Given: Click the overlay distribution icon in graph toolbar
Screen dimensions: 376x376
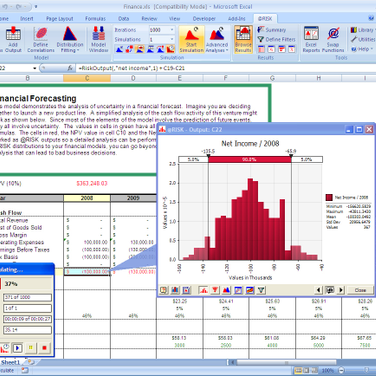Looking at the screenshot, I should pyautogui.click(x=226, y=290).
